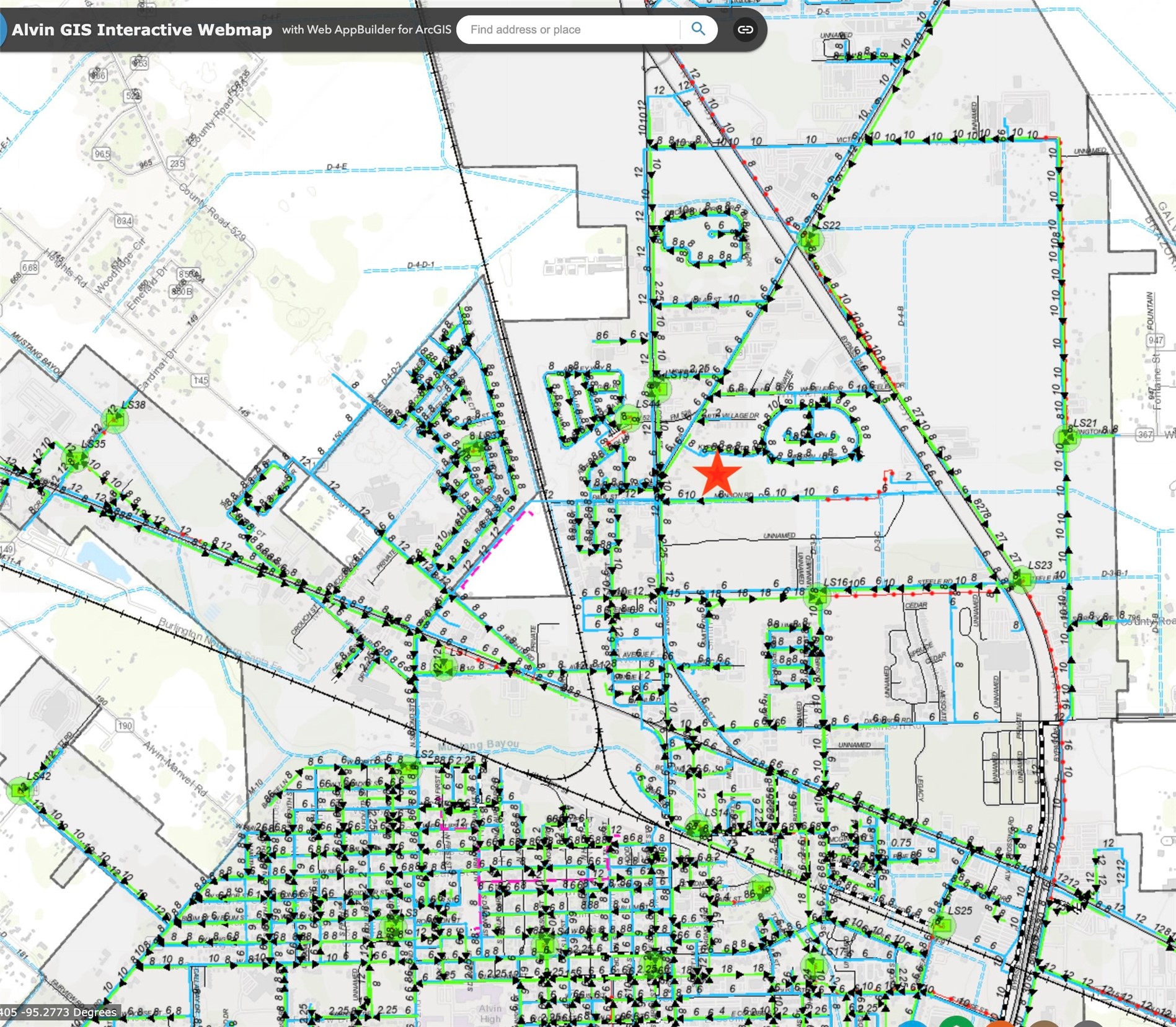1176x1027 pixels.
Task: Select the LS25 lift station marker
Action: pos(942,925)
